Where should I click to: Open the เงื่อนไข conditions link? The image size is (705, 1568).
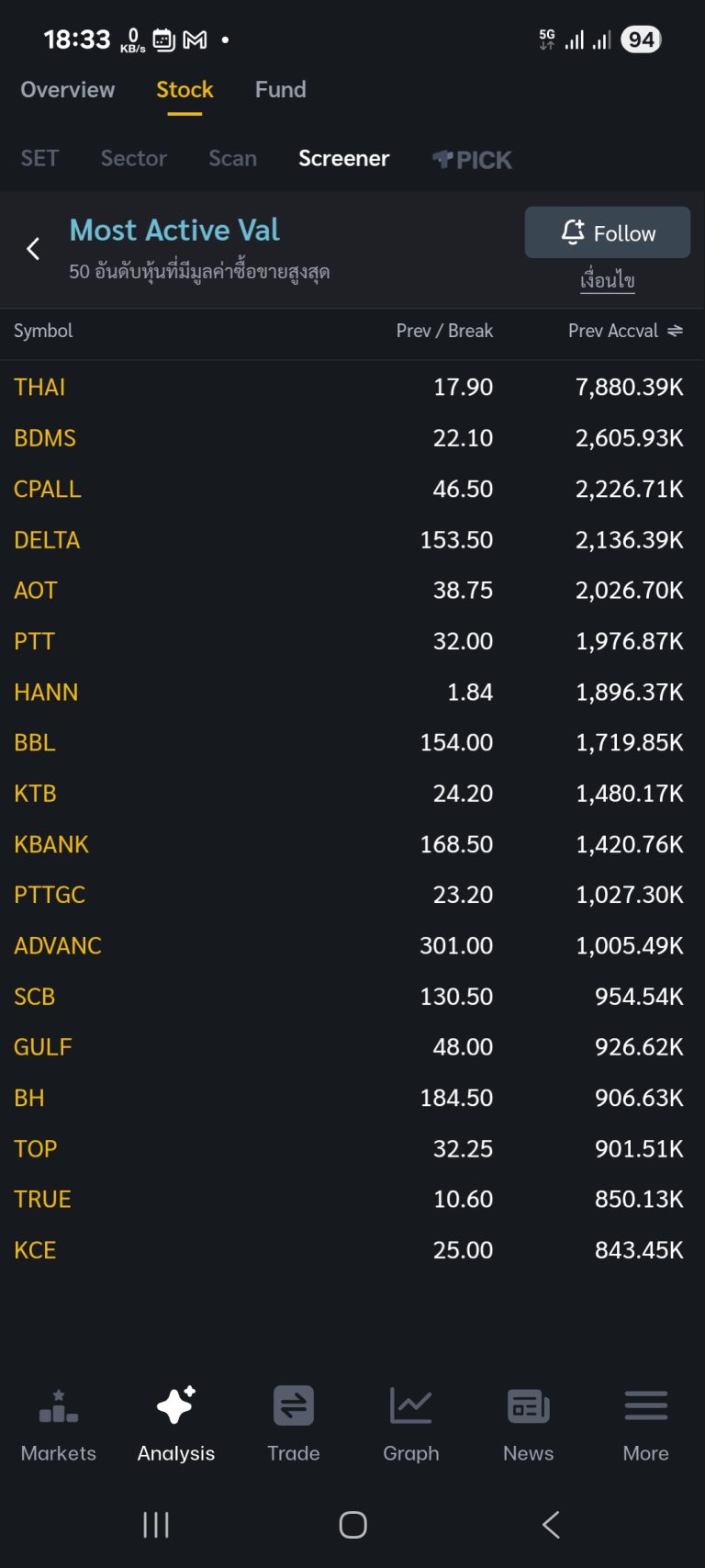pos(607,280)
